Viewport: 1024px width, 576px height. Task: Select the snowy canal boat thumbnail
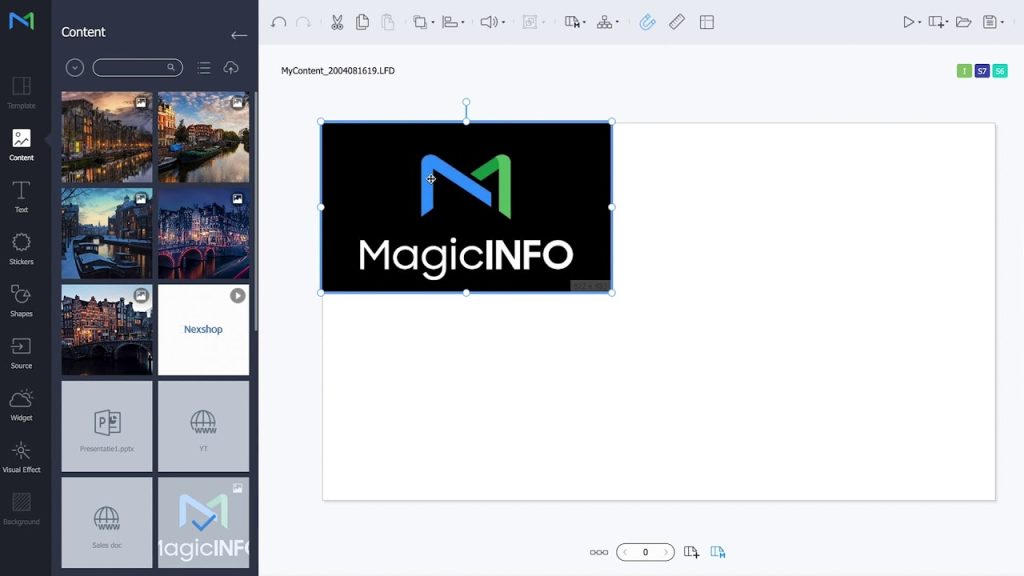tap(106, 233)
